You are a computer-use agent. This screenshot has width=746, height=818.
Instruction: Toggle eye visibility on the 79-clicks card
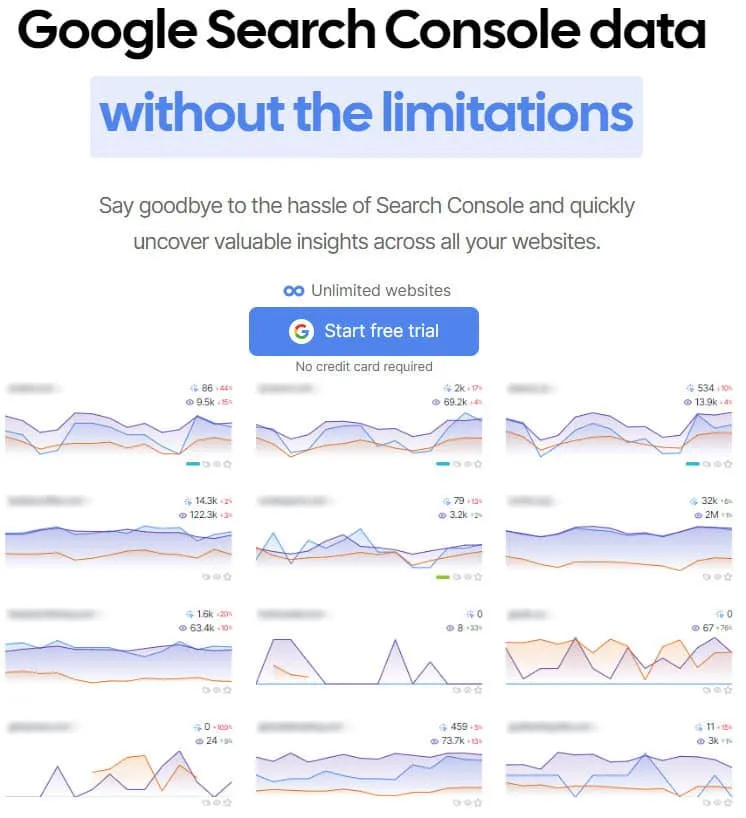coord(468,576)
